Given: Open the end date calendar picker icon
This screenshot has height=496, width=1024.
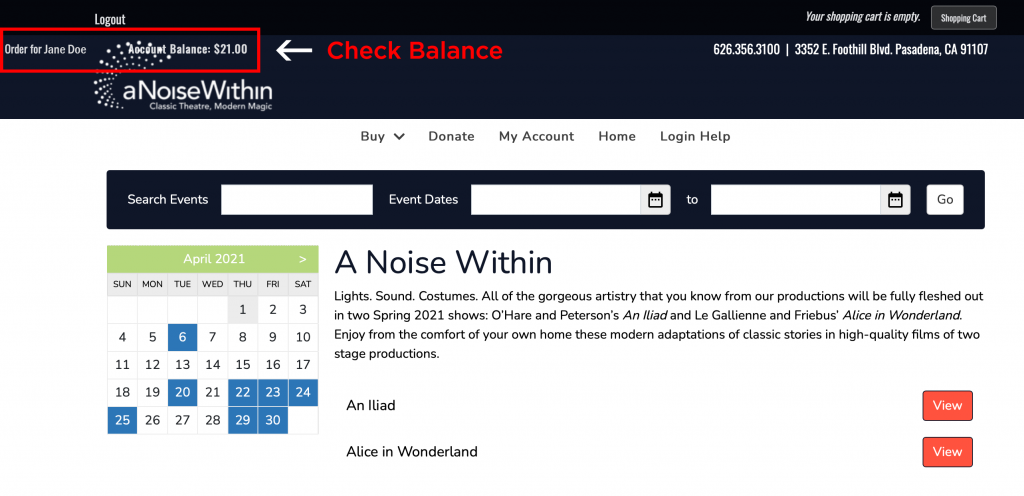Looking at the screenshot, I should point(895,200).
